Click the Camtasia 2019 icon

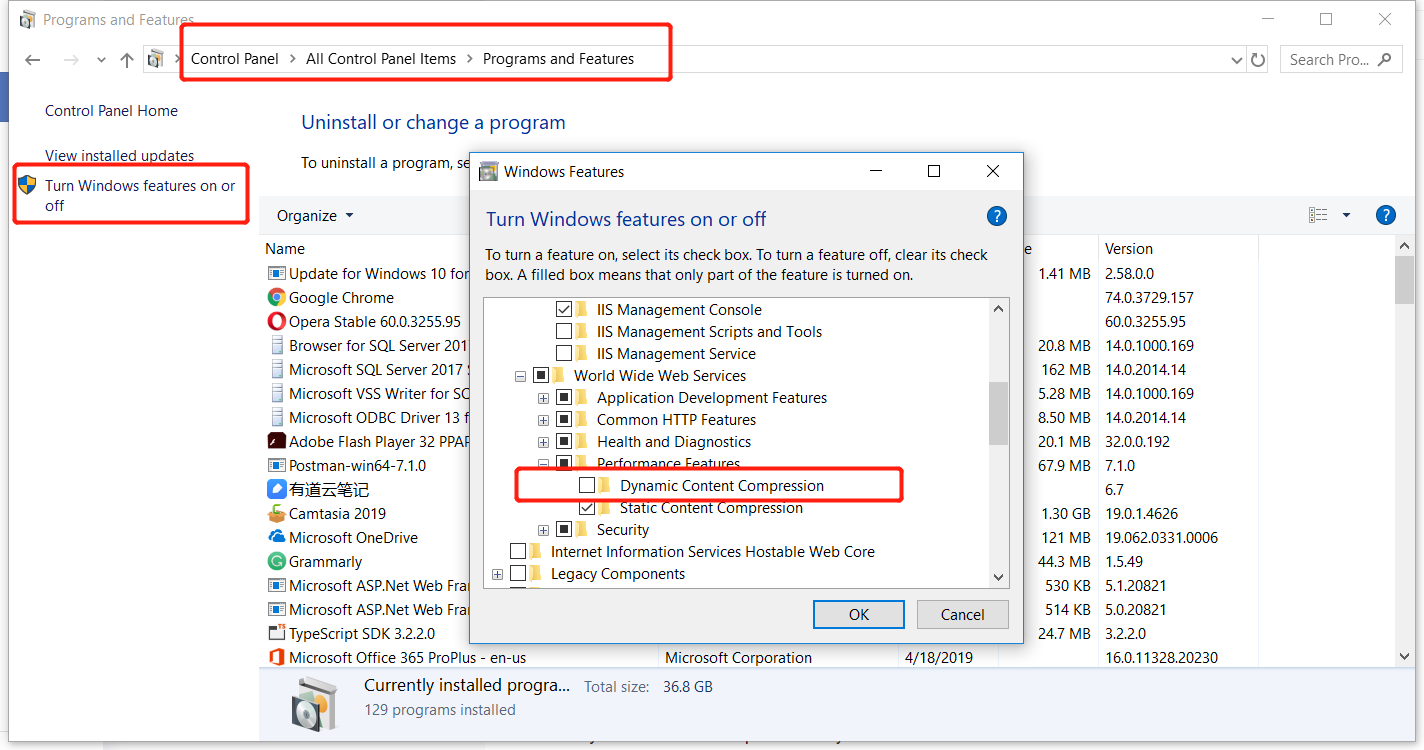click(x=277, y=514)
